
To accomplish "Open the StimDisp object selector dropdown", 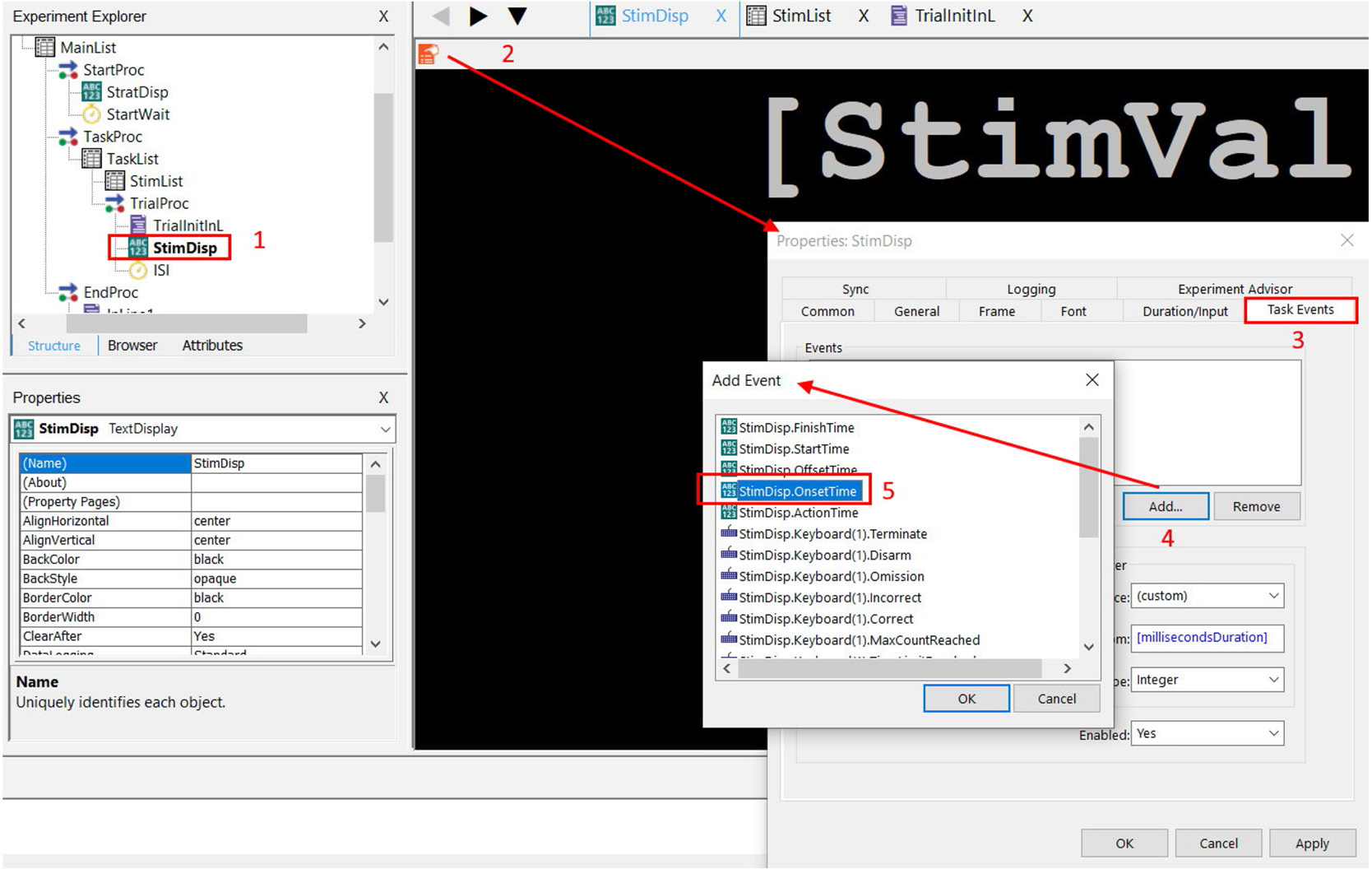I will pyautogui.click(x=384, y=429).
